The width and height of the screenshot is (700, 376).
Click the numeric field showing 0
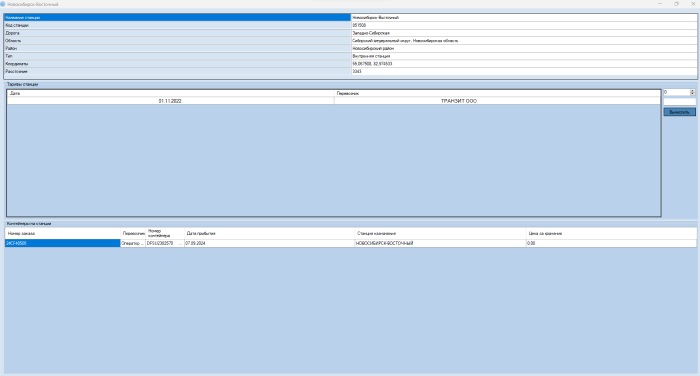pos(677,92)
